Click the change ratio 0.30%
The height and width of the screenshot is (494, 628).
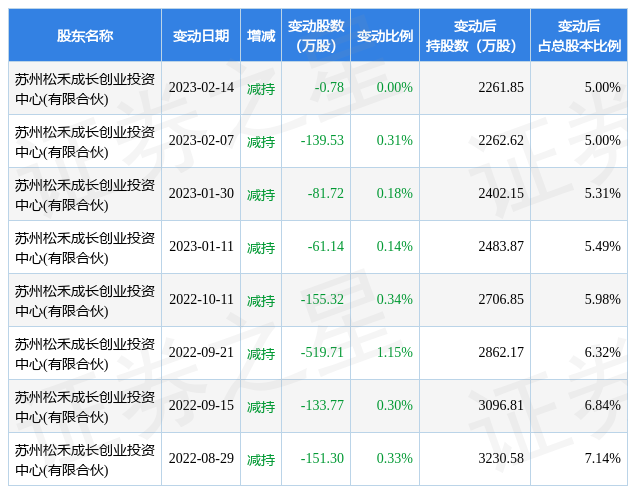[395, 405]
